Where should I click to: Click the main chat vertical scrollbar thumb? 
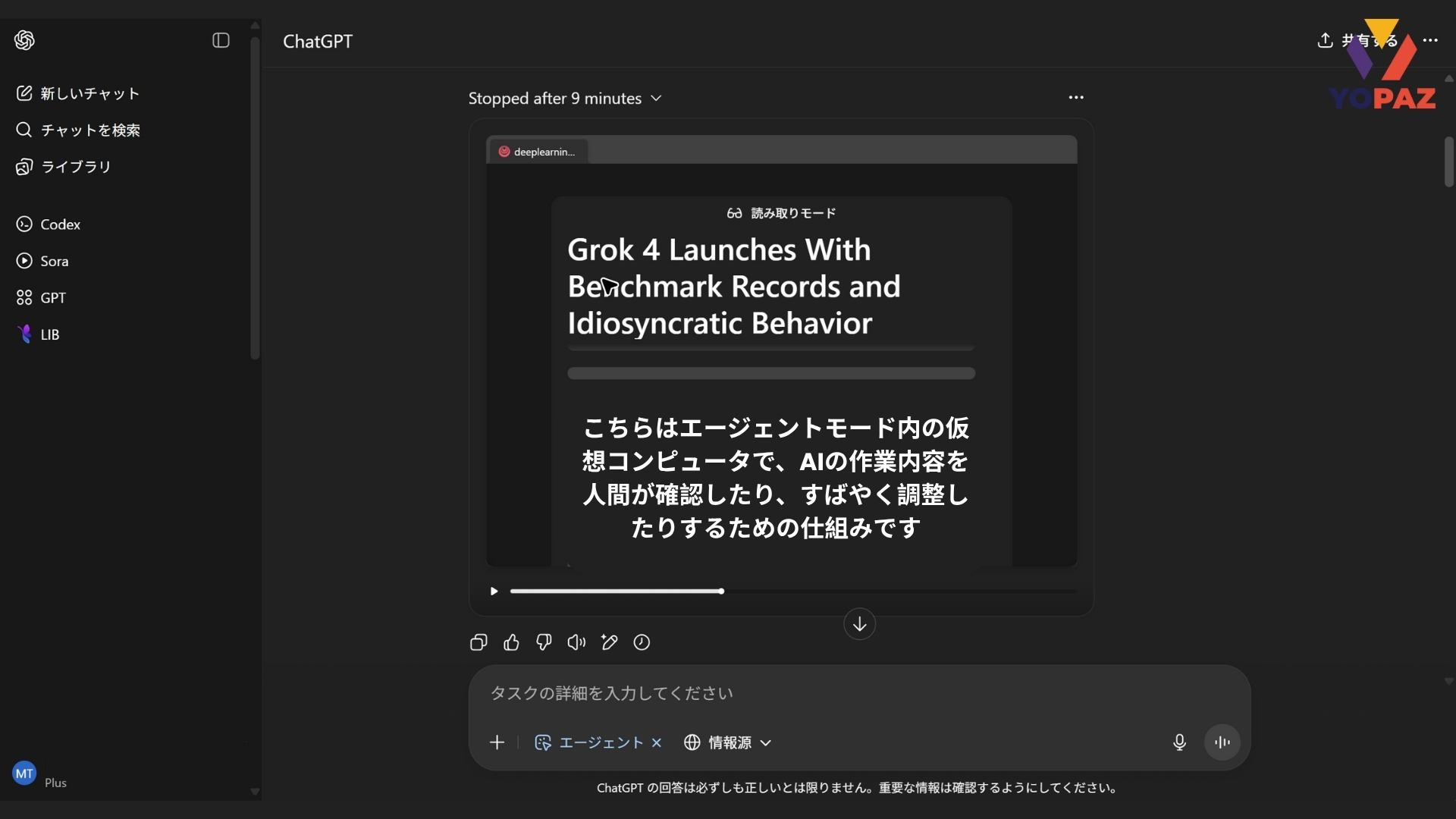tap(1448, 162)
